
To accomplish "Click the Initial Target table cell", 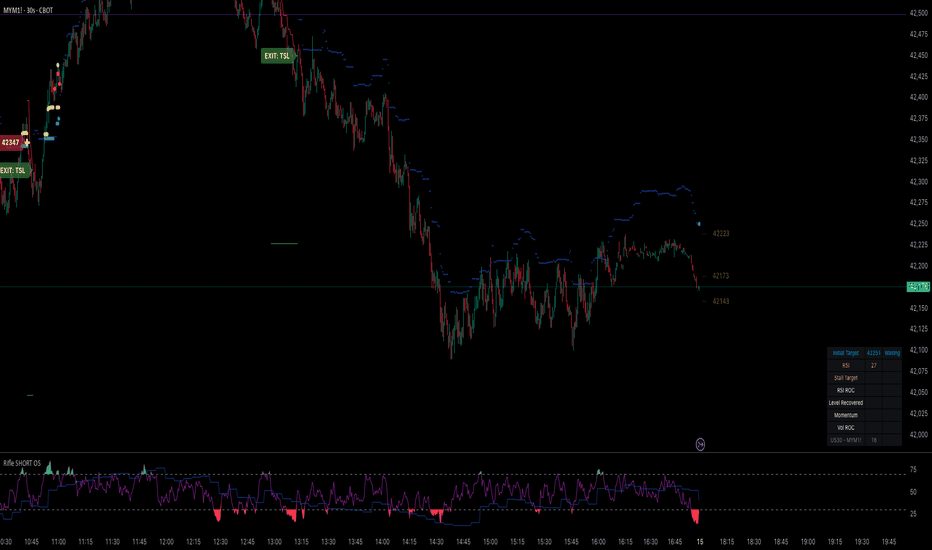I will (x=846, y=353).
